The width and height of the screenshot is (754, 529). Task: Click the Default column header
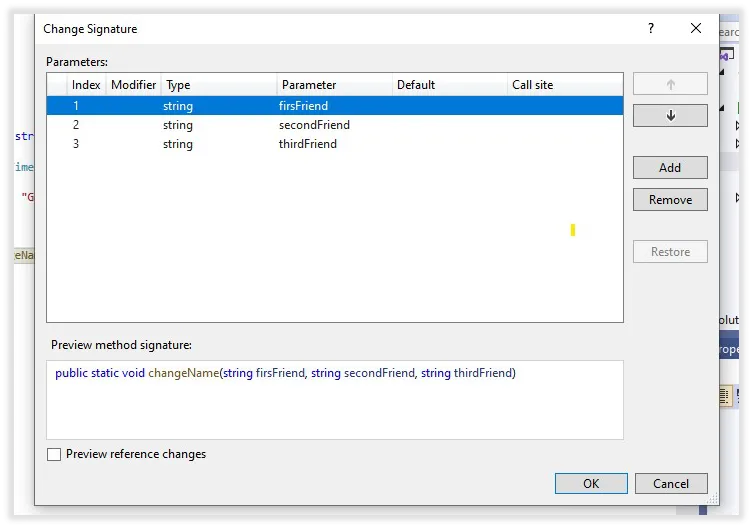click(450, 85)
